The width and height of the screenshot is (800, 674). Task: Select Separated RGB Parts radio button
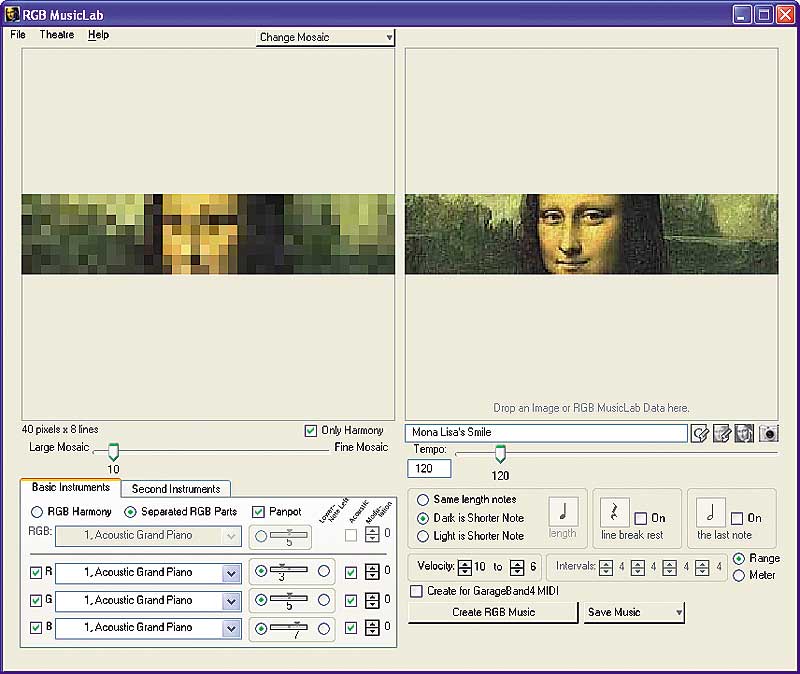[130, 512]
